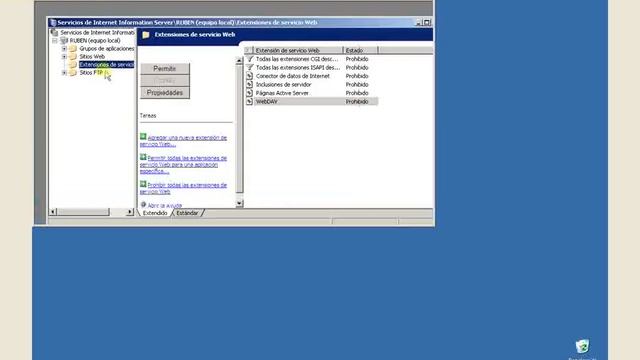640x360 pixels.
Task: Click the filter icon for CGI extensions row
Action: [x=250, y=59]
